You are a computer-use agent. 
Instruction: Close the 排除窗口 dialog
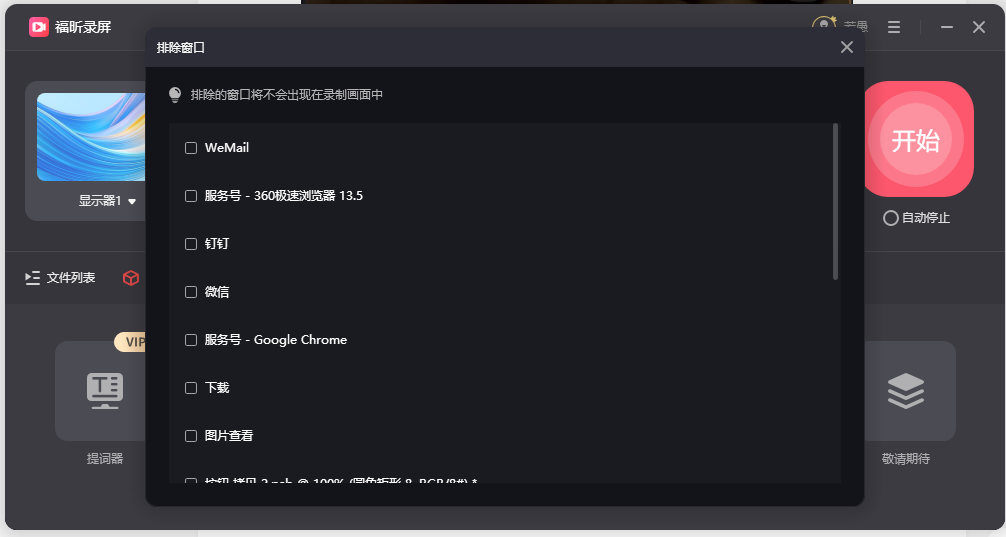[847, 47]
